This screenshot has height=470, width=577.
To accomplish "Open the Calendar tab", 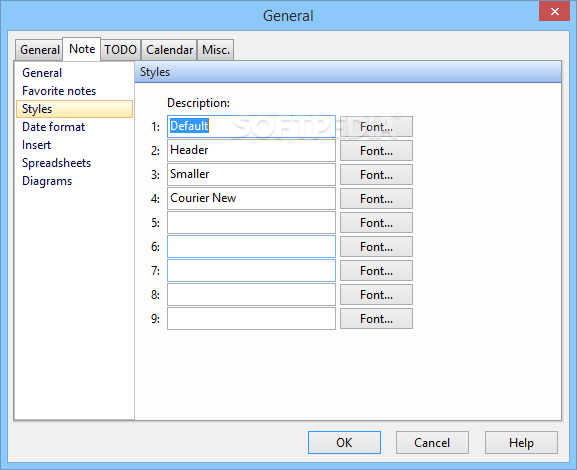I will 169,50.
